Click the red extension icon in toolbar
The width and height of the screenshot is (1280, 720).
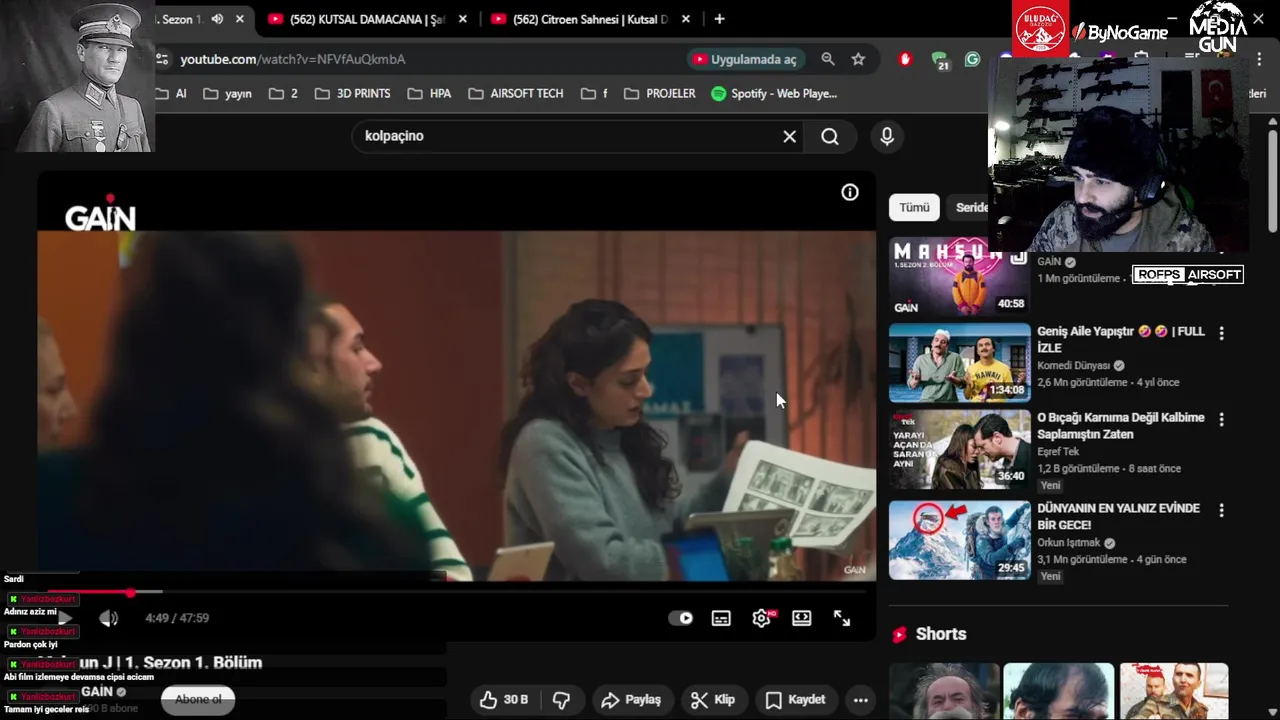pyautogui.click(x=905, y=59)
